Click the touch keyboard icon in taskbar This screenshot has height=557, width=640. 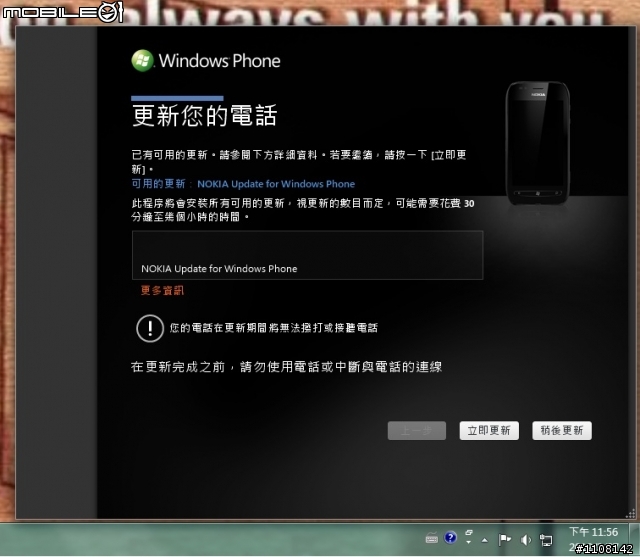[431, 539]
